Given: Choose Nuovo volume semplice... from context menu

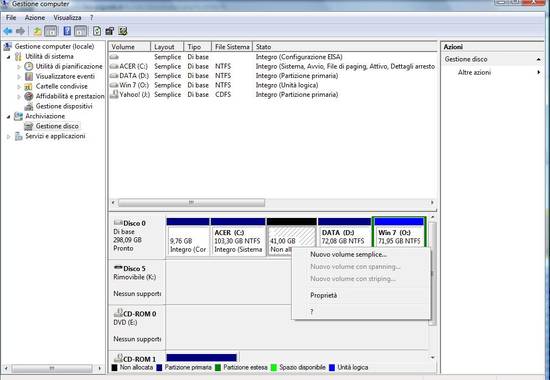Looking at the screenshot, I should click(361, 255).
